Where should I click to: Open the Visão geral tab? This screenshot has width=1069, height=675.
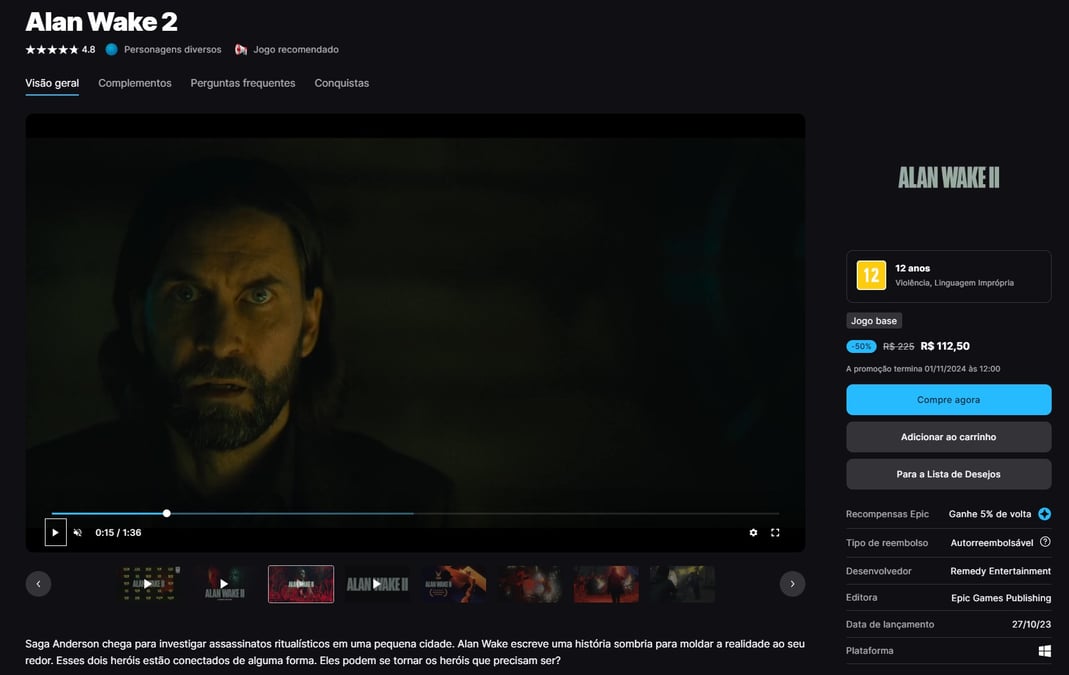click(x=52, y=83)
